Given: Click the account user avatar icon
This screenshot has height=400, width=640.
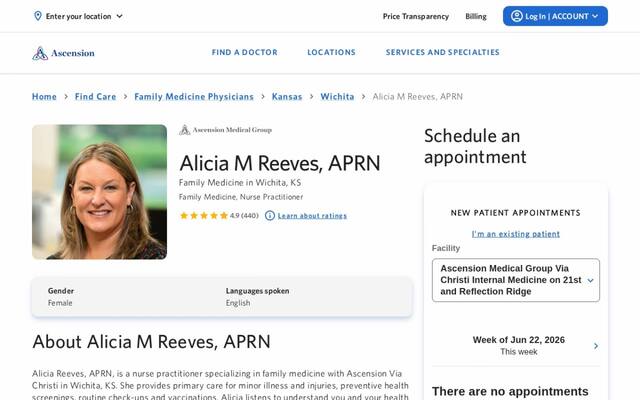Looking at the screenshot, I should click(516, 16).
